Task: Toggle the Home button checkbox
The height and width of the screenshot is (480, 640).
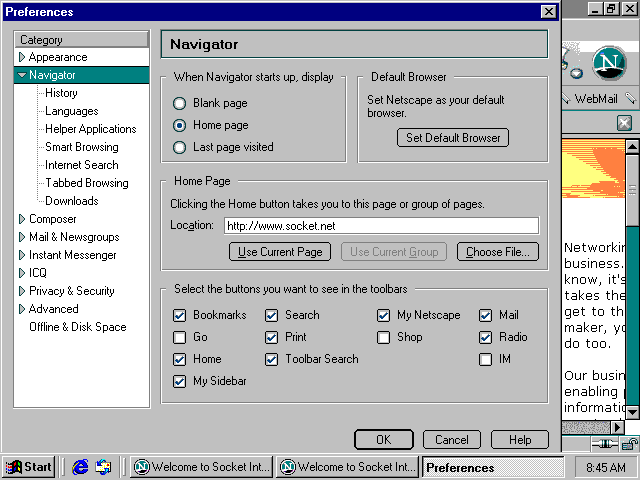Action: [180, 359]
